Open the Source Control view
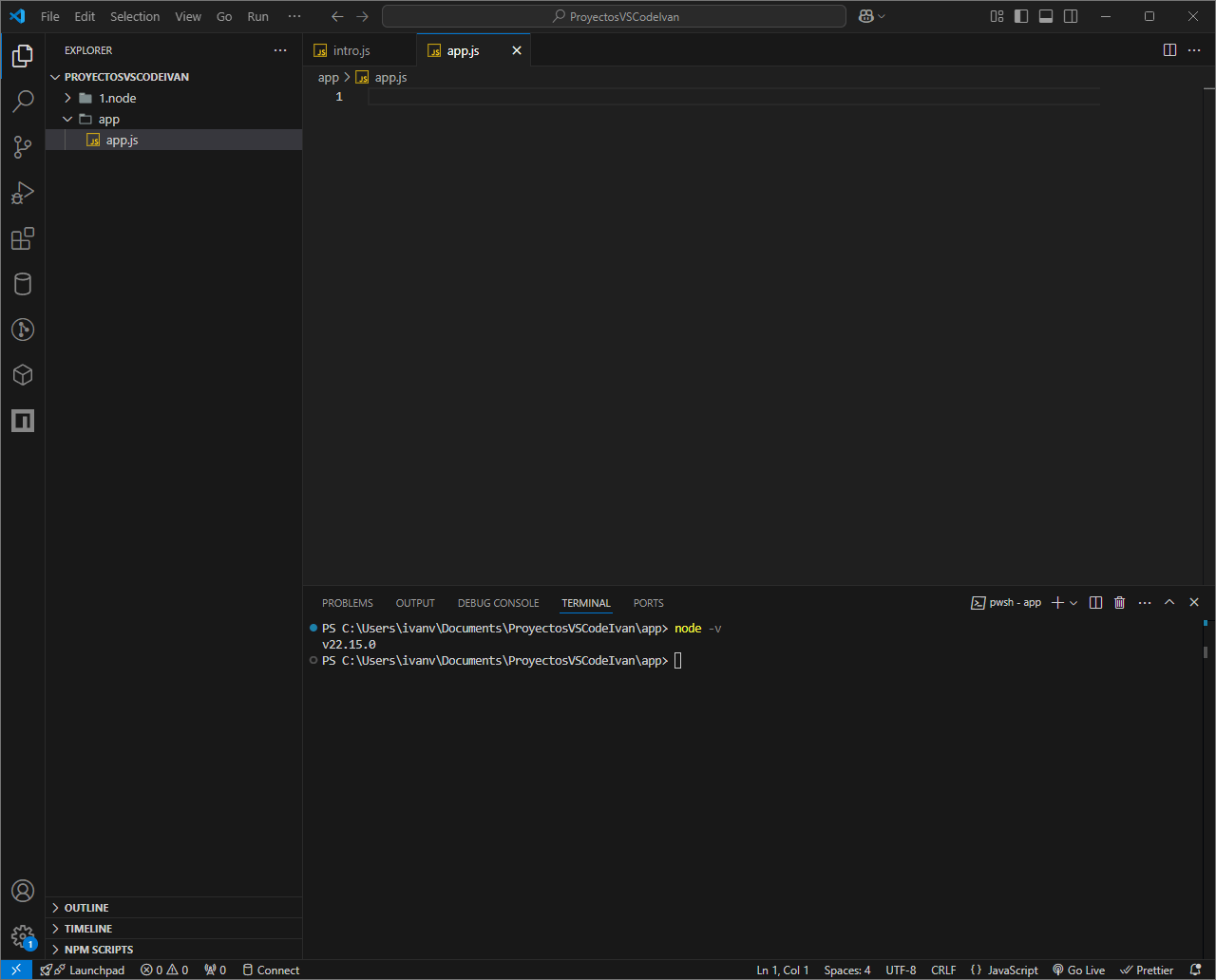 (23, 147)
